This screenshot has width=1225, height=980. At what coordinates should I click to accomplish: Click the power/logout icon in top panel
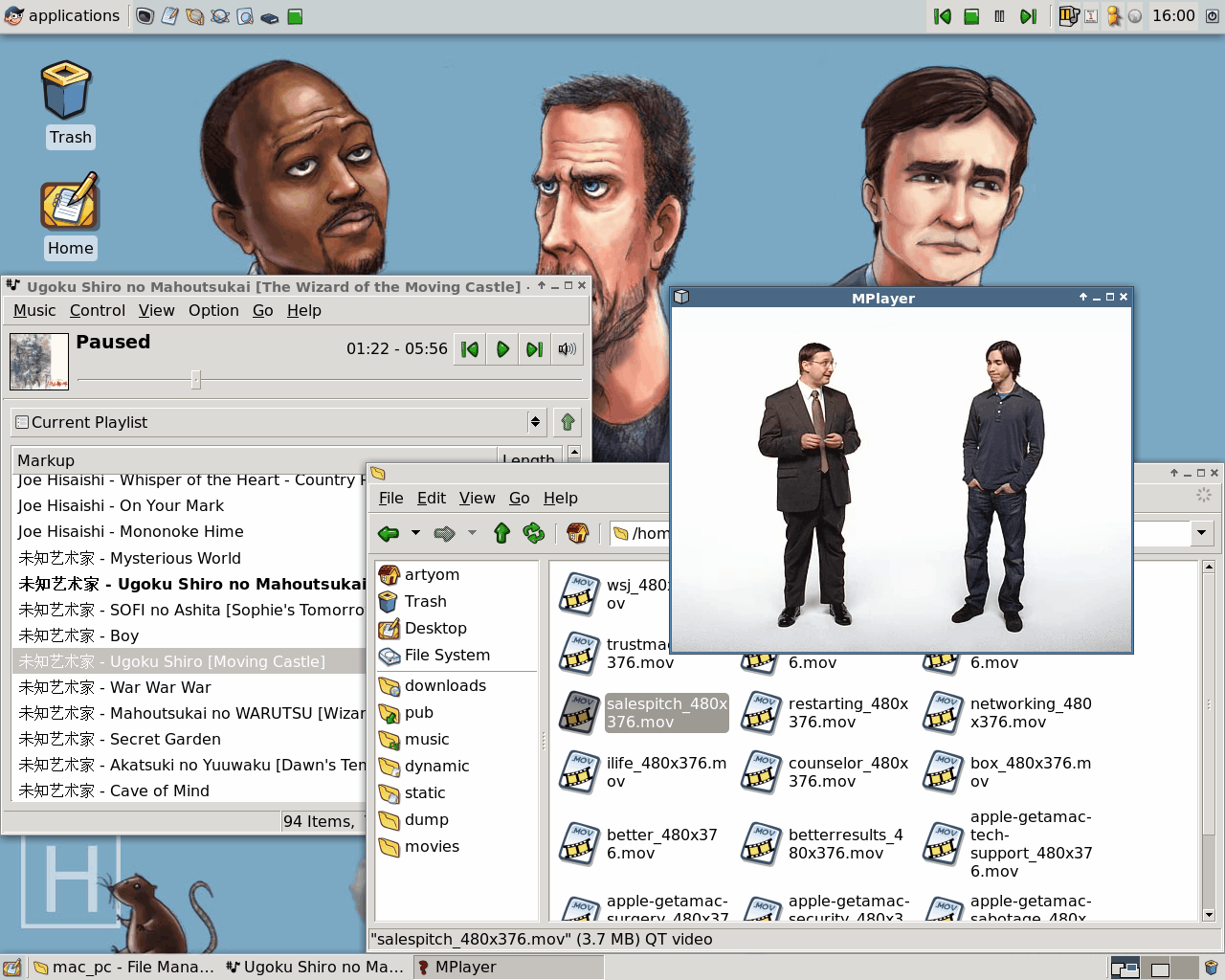point(1212,16)
